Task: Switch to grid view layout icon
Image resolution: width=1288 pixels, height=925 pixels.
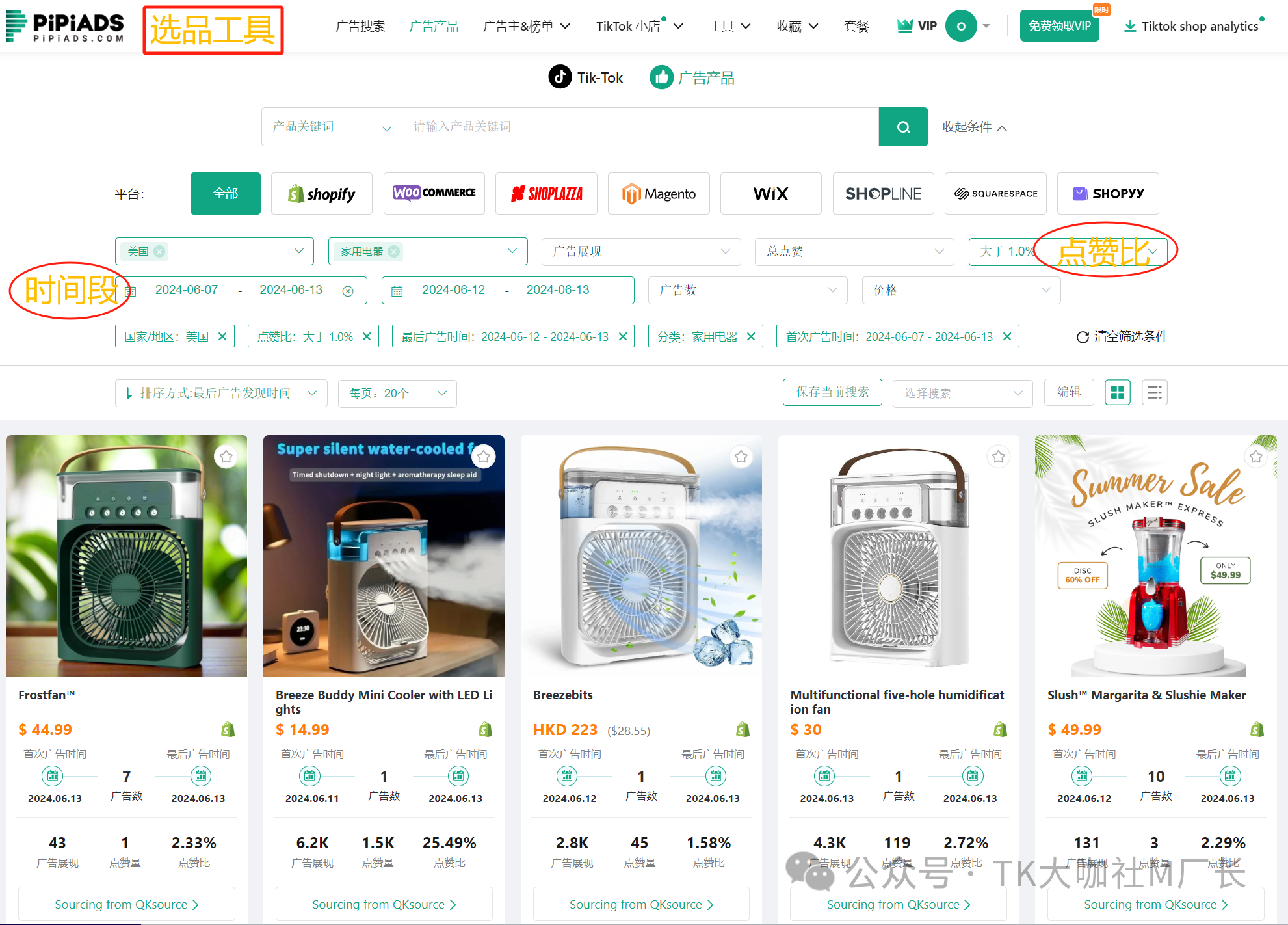Action: click(x=1117, y=392)
